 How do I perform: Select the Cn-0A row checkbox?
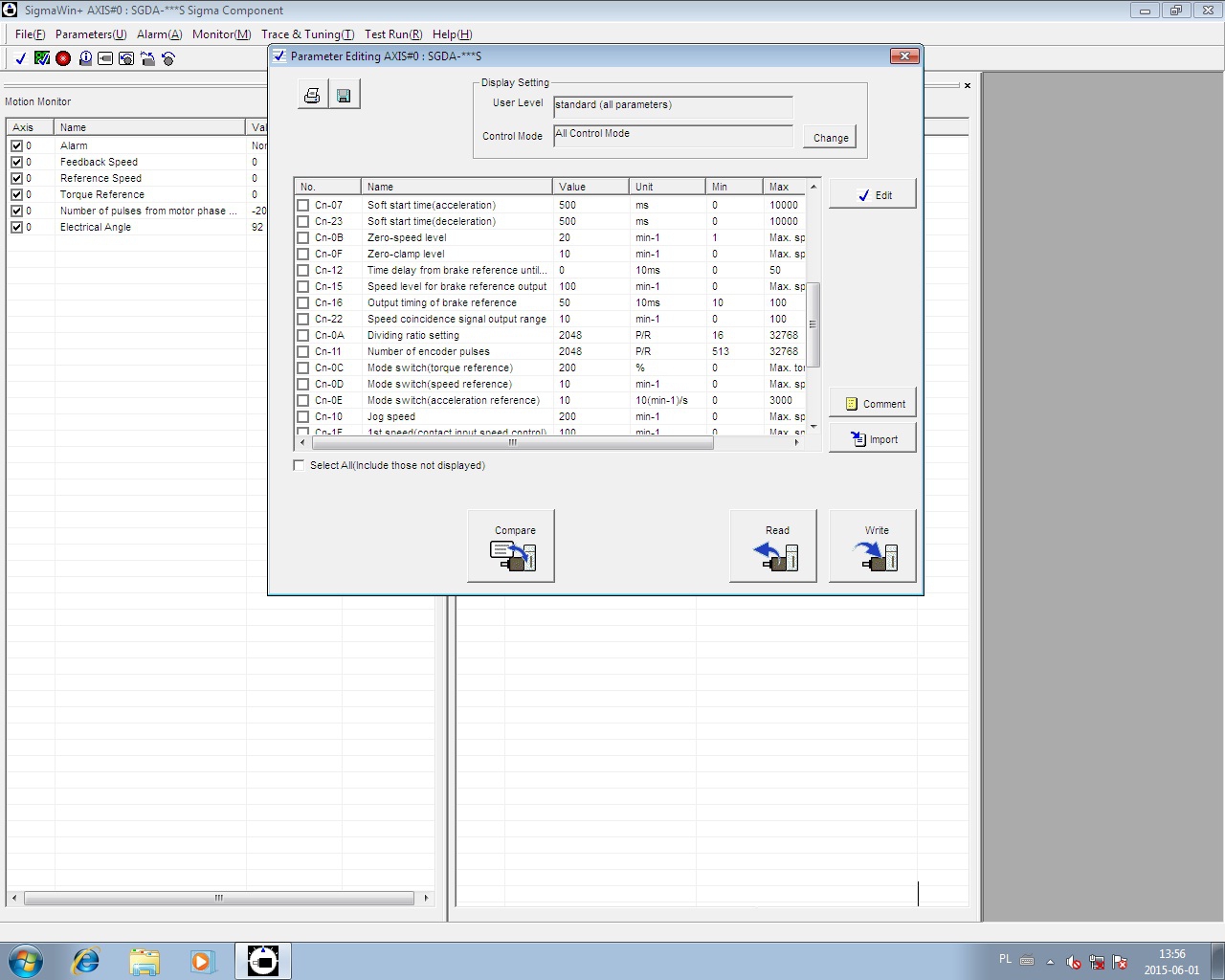coord(303,335)
